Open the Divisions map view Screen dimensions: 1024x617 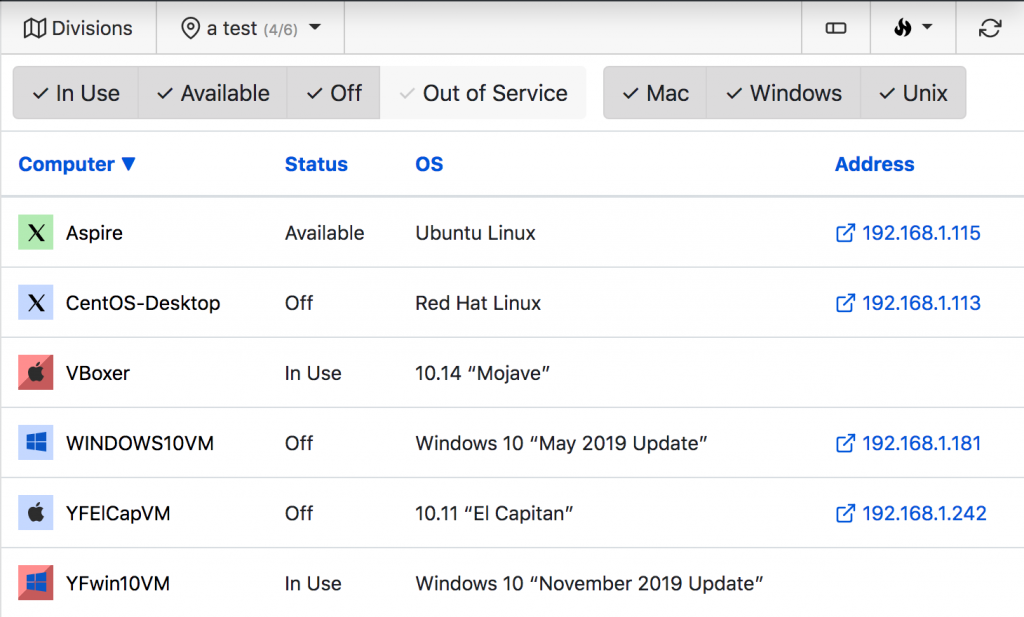point(78,27)
